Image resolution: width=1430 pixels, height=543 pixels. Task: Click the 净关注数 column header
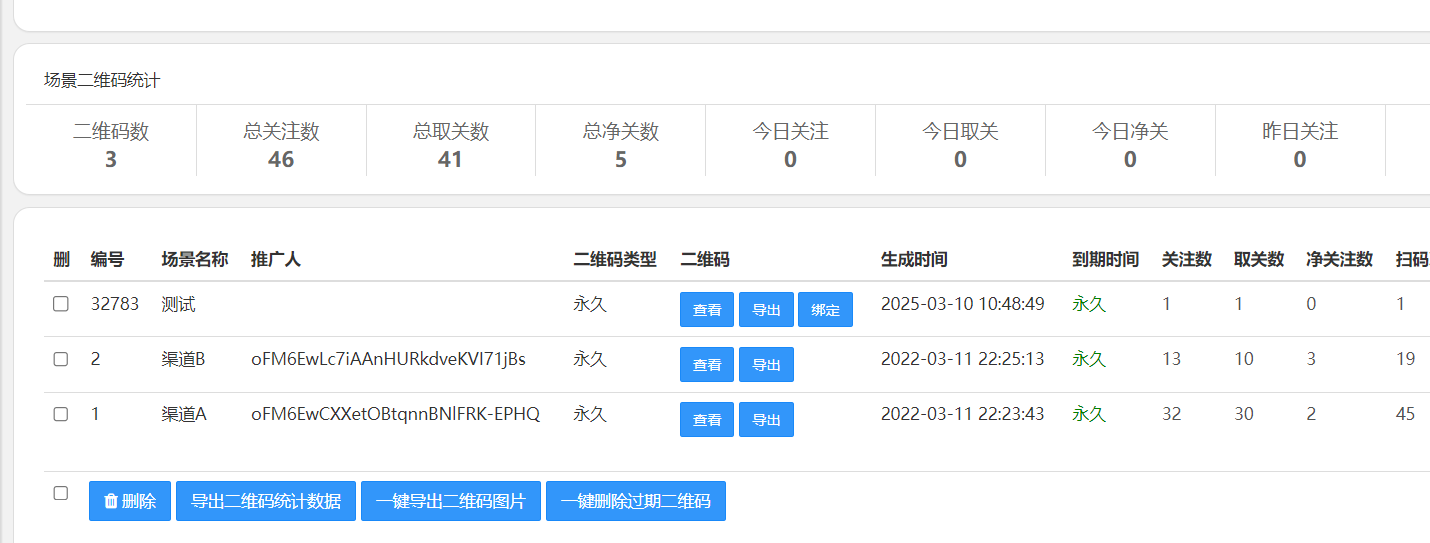1340,260
